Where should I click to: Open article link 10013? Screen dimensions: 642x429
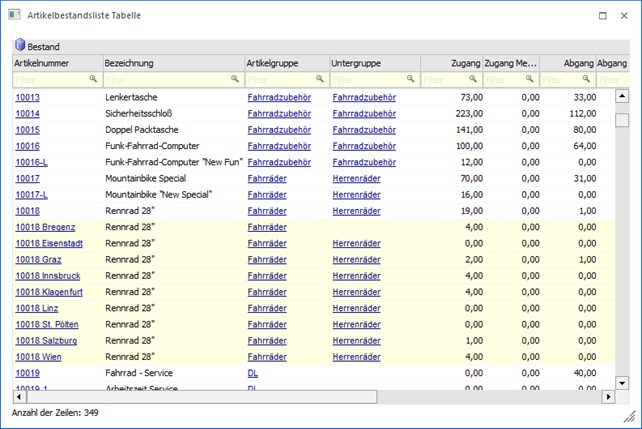point(27,98)
